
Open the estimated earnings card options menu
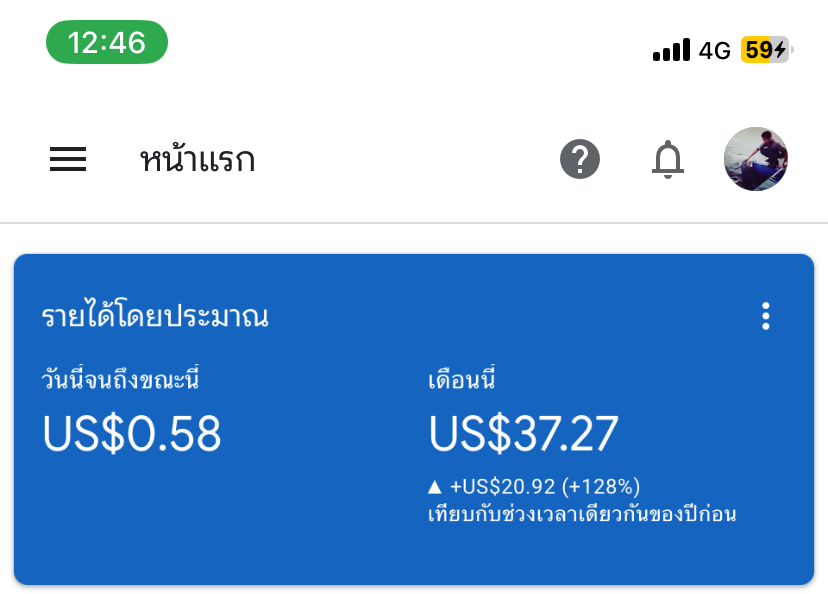766,317
